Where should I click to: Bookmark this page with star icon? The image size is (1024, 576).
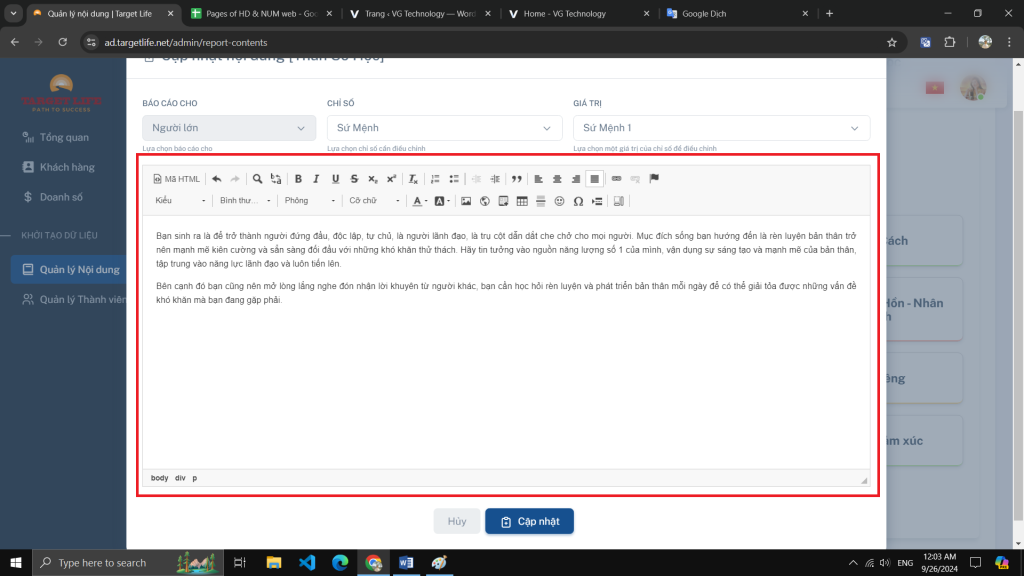point(892,42)
